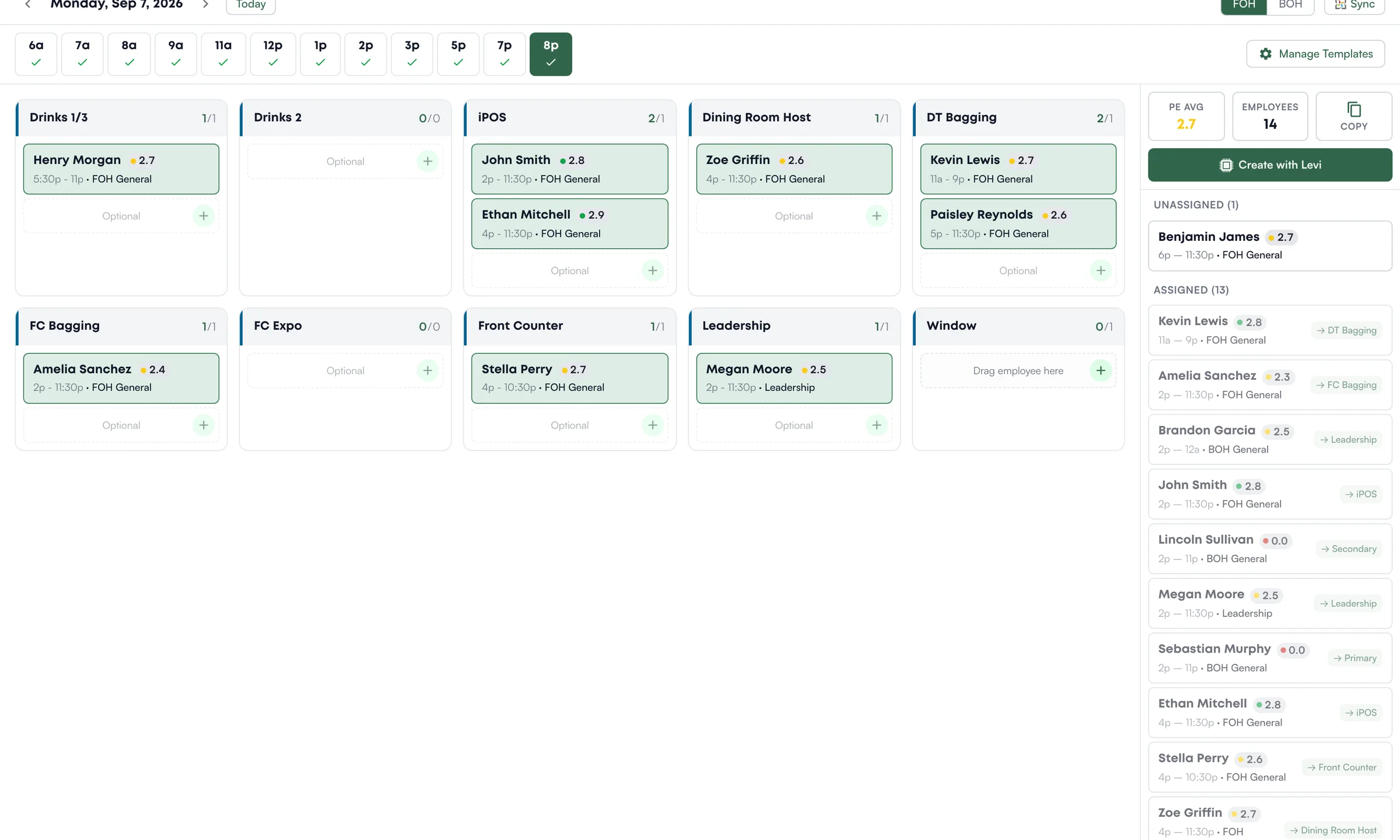Go to previous day arrow
This screenshot has height=840, width=1400.
pyautogui.click(x=27, y=4)
